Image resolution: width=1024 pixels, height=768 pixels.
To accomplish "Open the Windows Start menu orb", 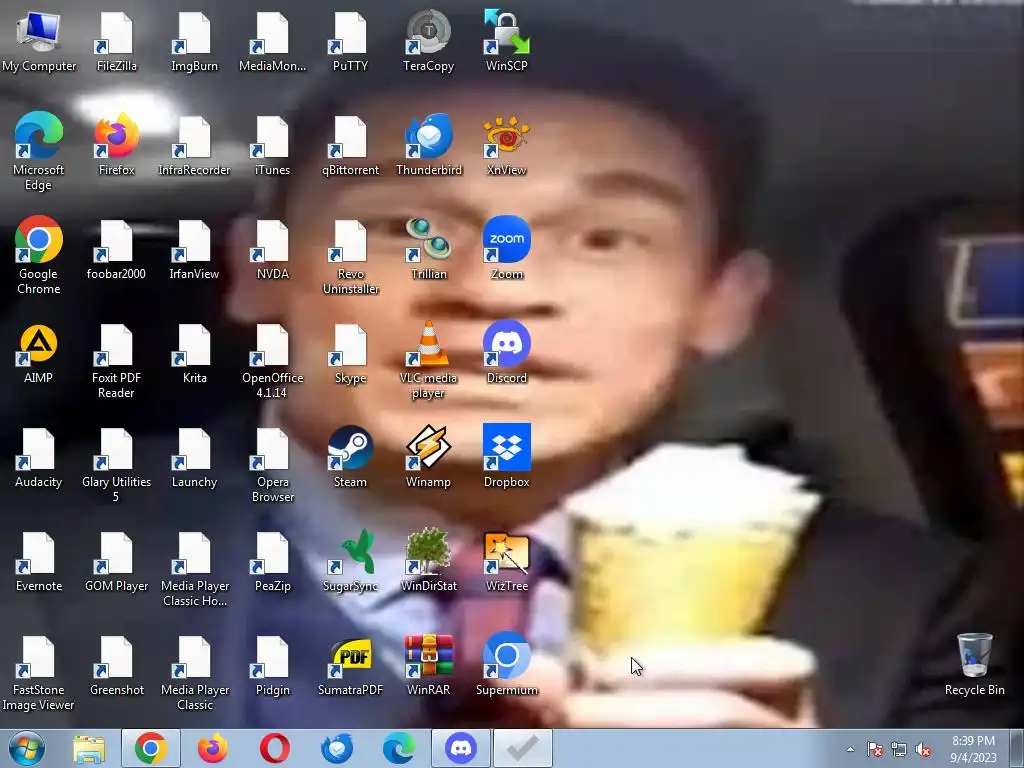I will (x=27, y=748).
